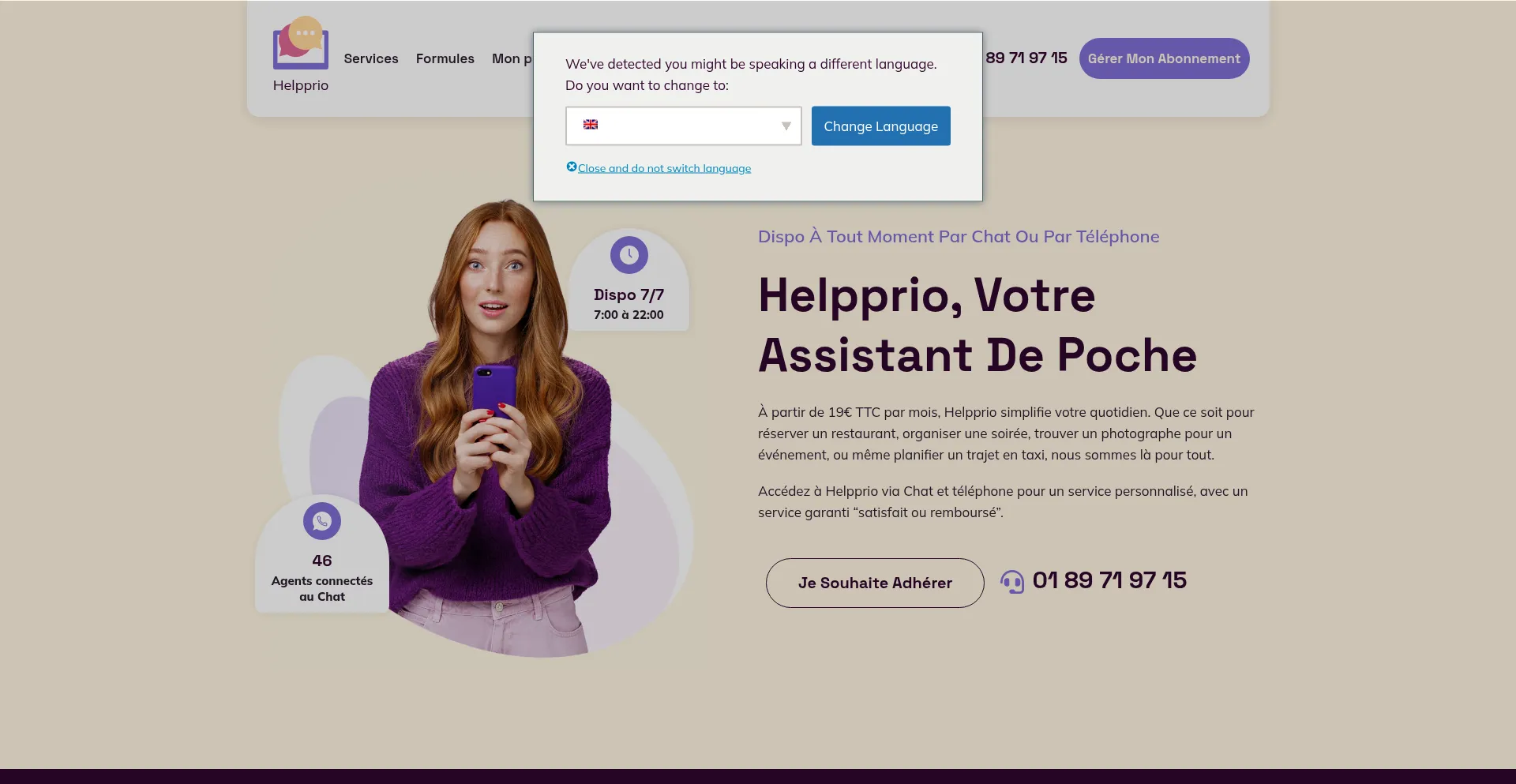
Task: Click the Gérer Mon Abonnement button
Action: [x=1164, y=58]
